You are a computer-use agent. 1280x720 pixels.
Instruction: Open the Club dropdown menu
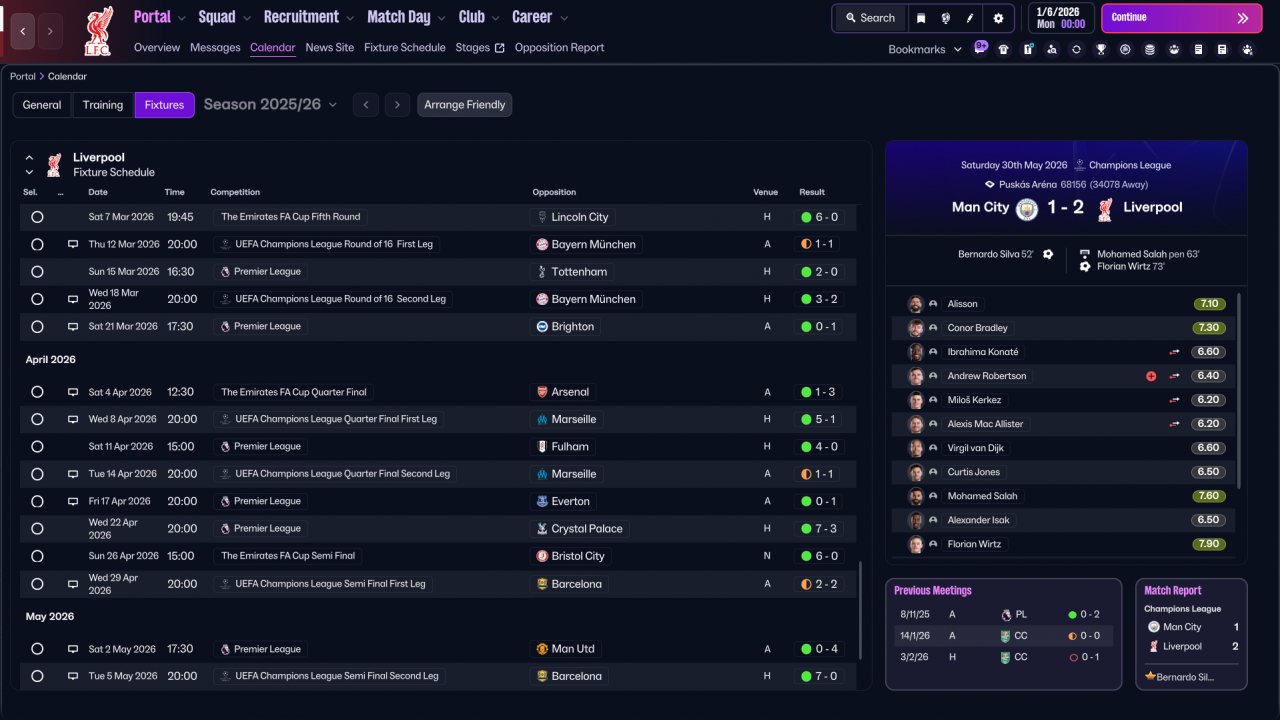(479, 17)
